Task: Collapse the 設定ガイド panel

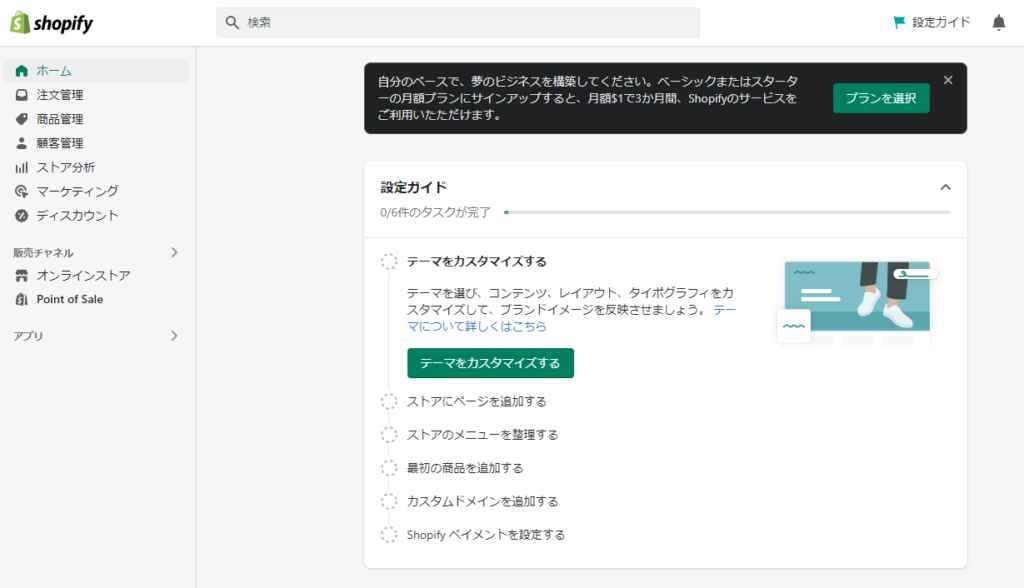Action: pyautogui.click(x=946, y=187)
